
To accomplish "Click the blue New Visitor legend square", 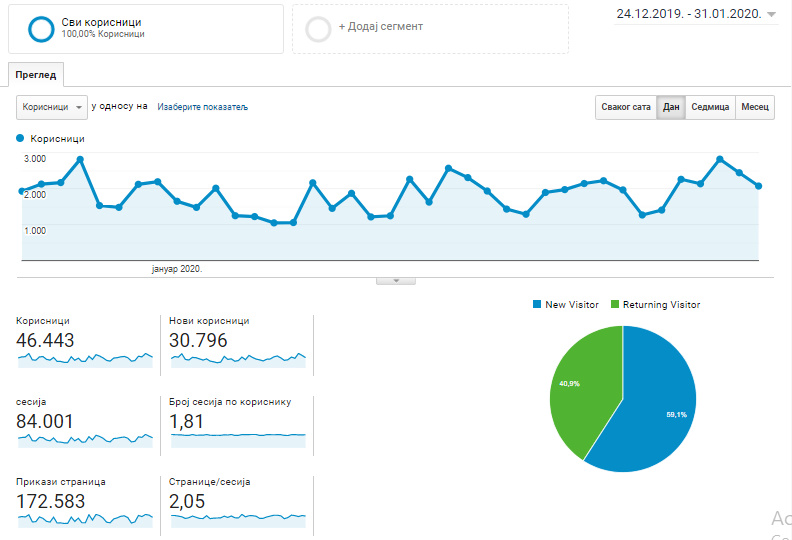I will point(538,304).
